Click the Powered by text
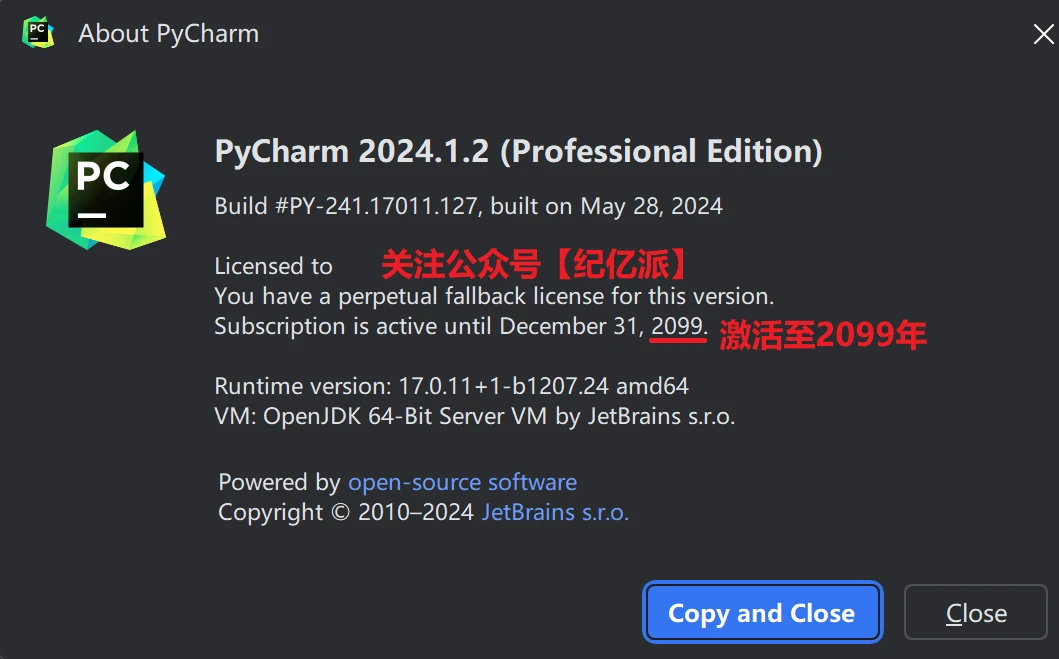1059x659 pixels. point(279,482)
